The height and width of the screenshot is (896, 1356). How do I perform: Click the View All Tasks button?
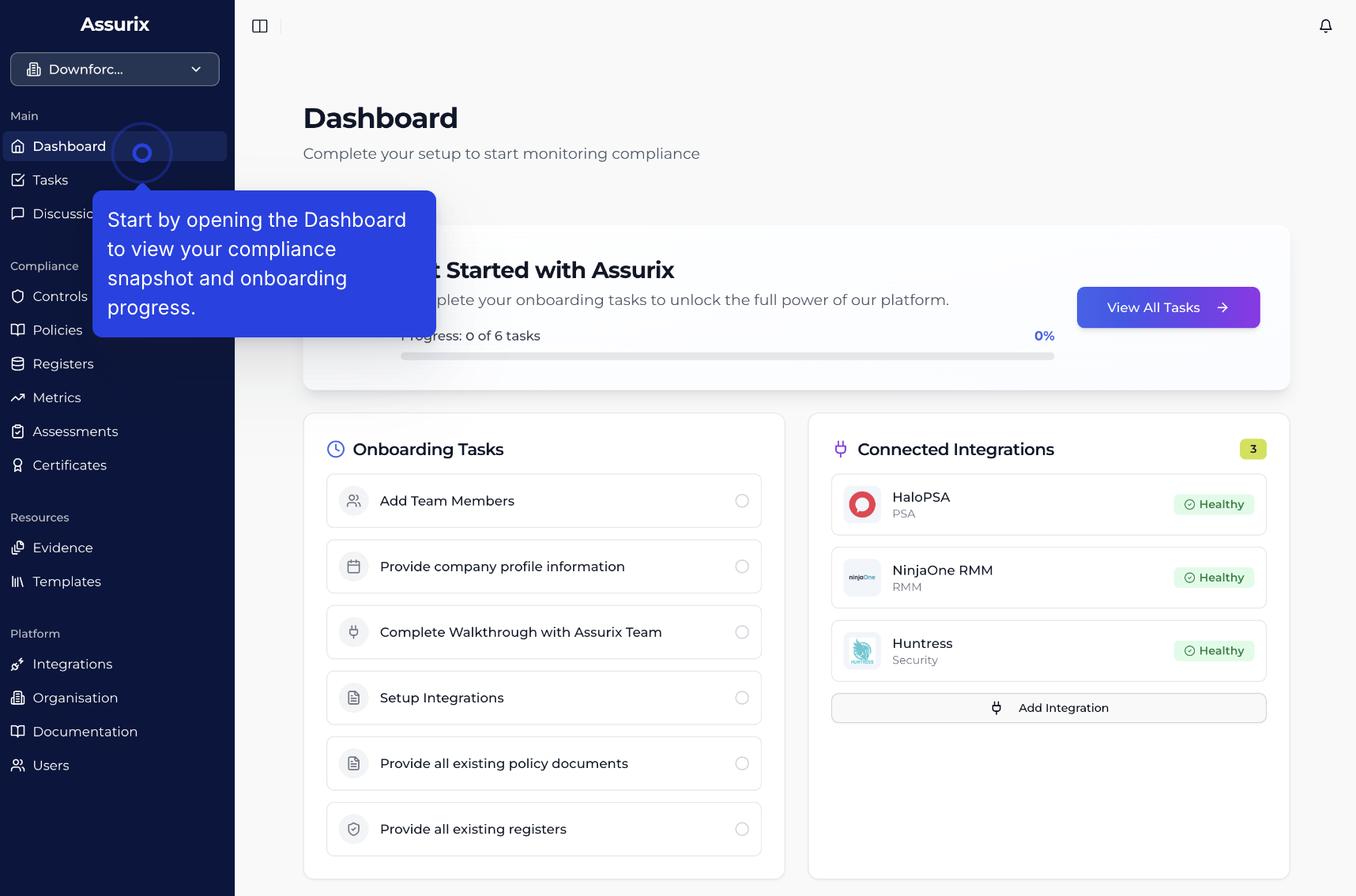click(1167, 307)
